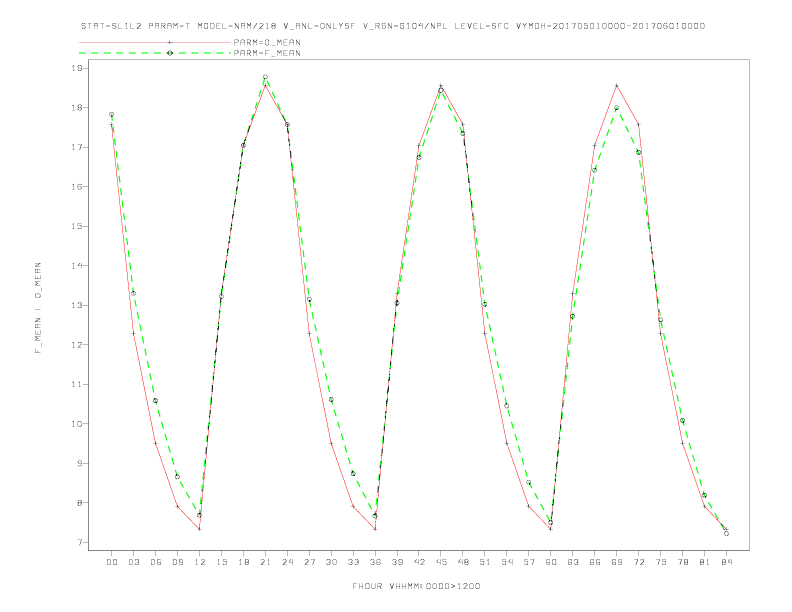
Task: Click x-axis tick label 24
Action: tap(287, 562)
